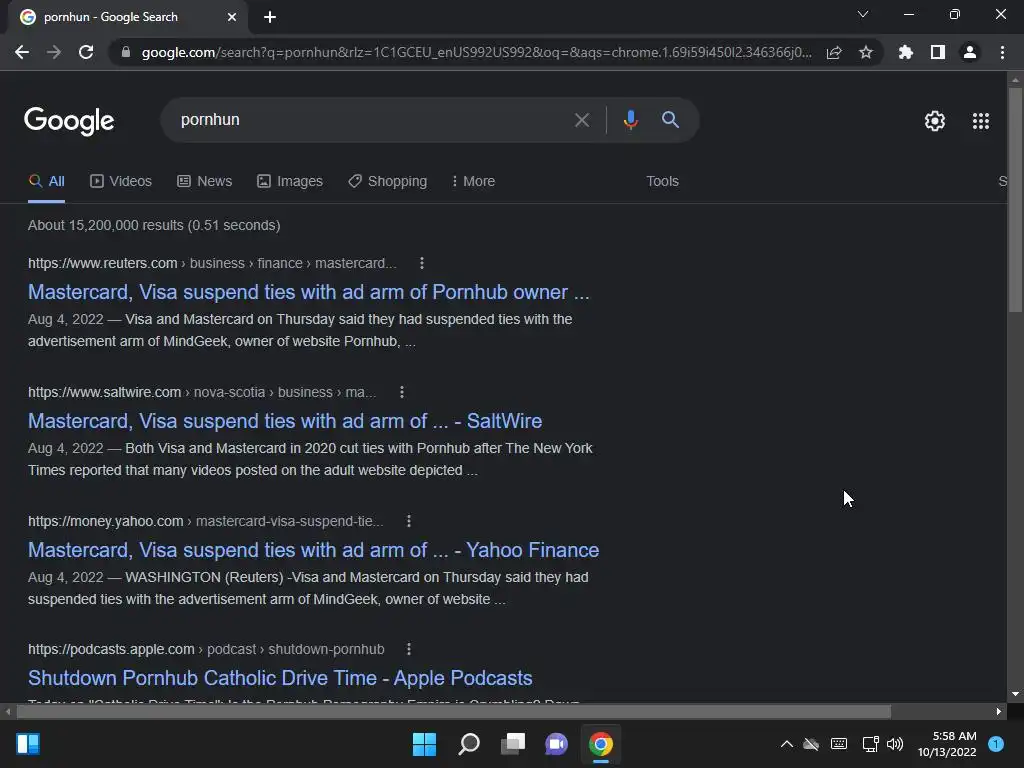
Task: Click the podcasts.apple.com URL breadcrumb
Action: pyautogui.click(x=206, y=649)
